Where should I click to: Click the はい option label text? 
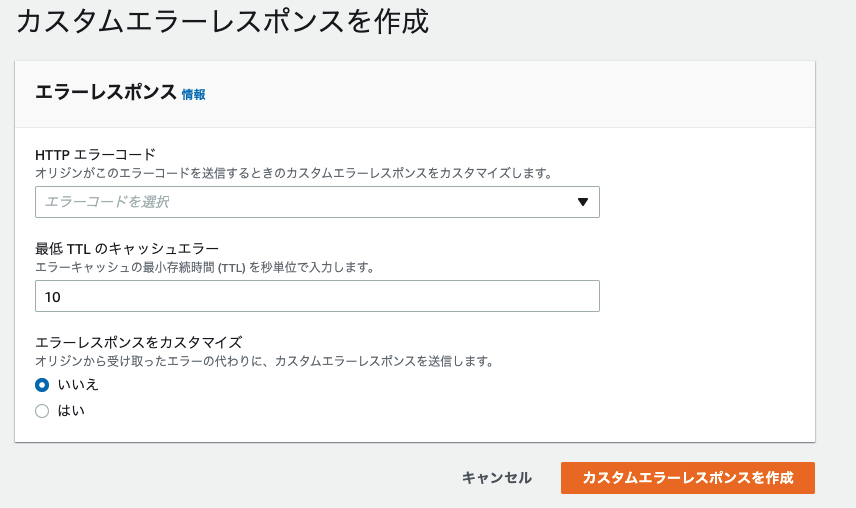pyautogui.click(x=72, y=411)
